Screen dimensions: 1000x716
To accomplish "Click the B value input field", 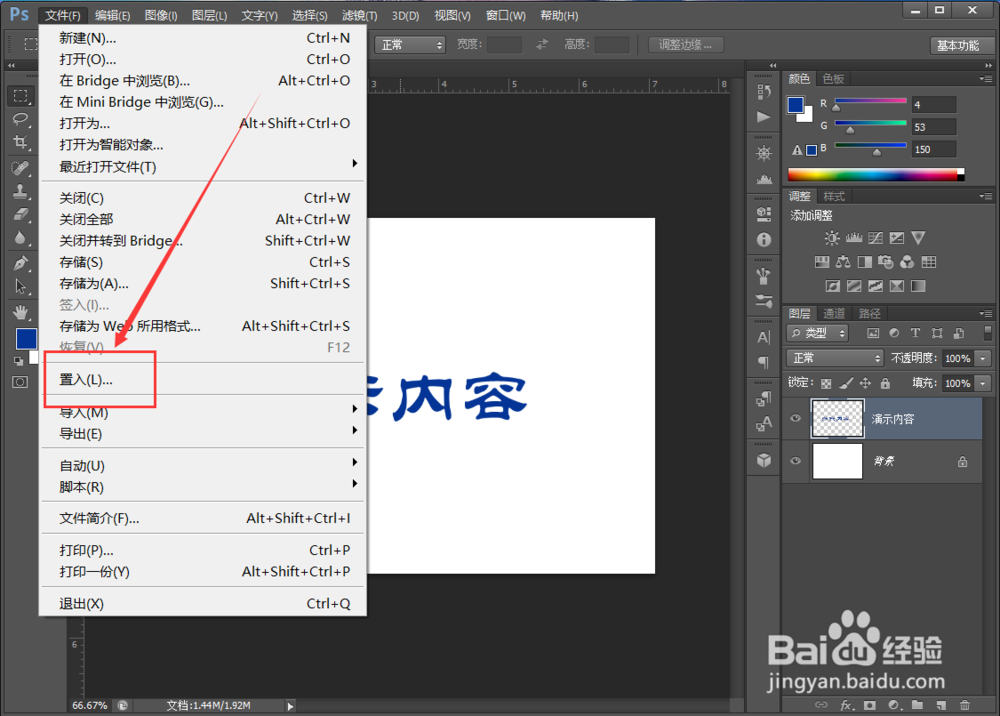I will tap(934, 149).
